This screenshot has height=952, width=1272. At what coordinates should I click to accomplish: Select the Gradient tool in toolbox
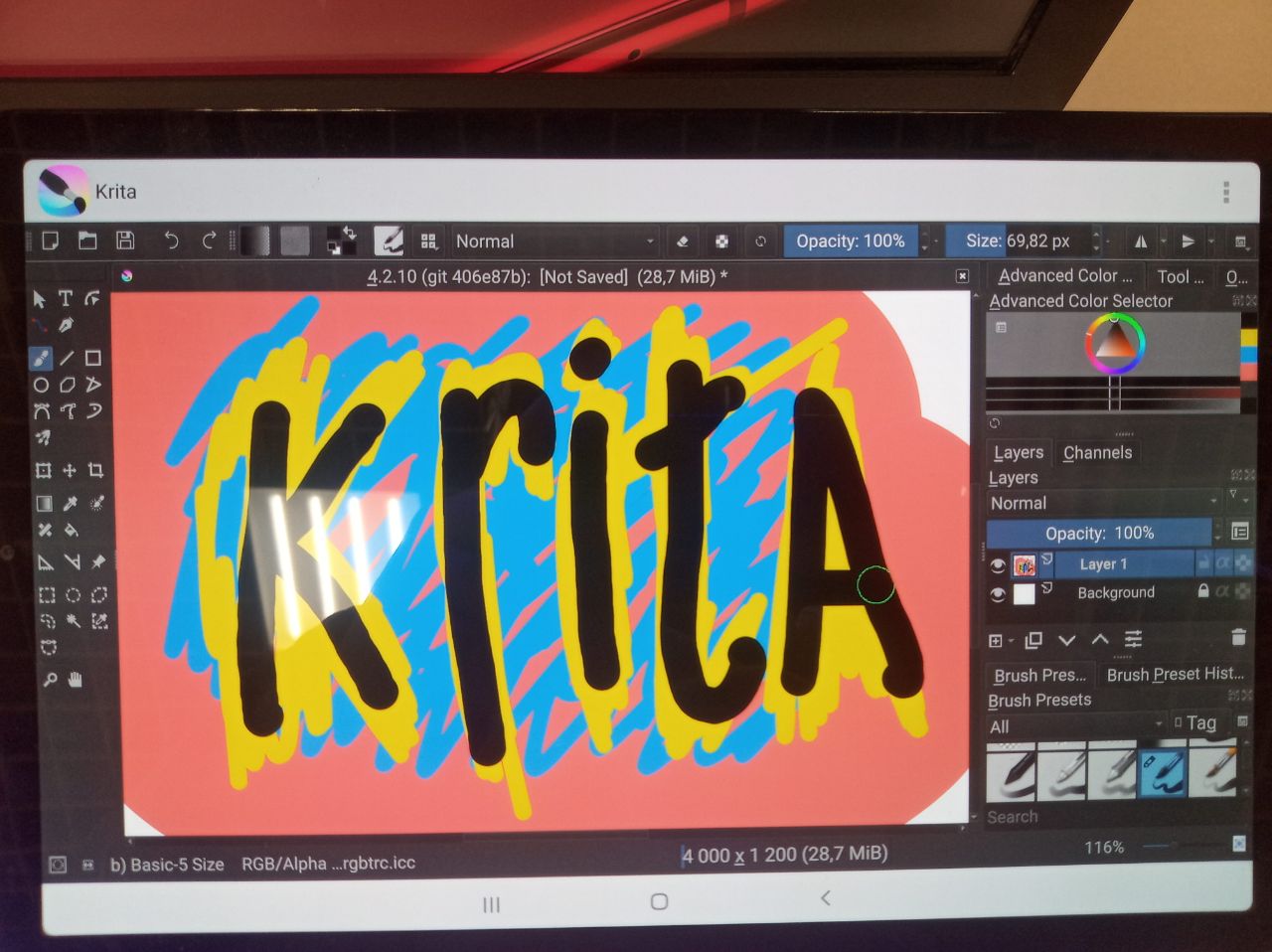(44, 504)
